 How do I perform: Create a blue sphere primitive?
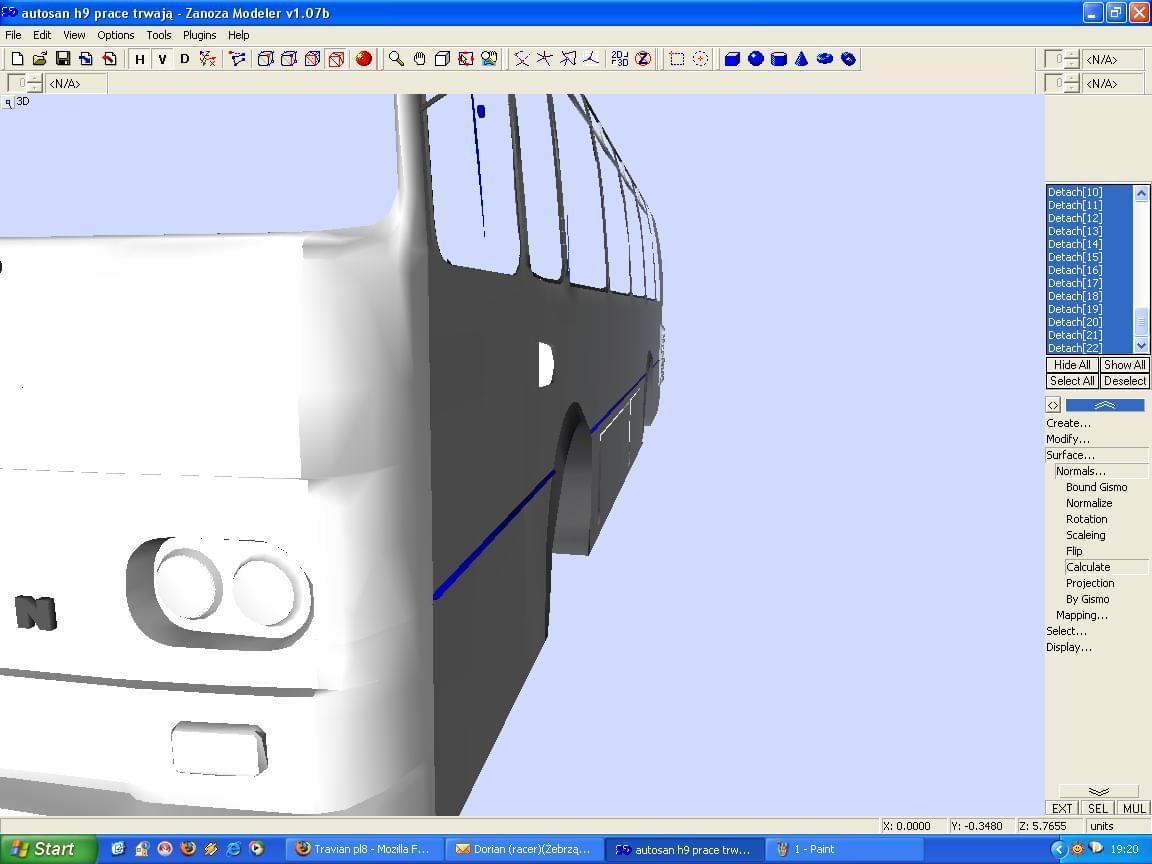756,59
